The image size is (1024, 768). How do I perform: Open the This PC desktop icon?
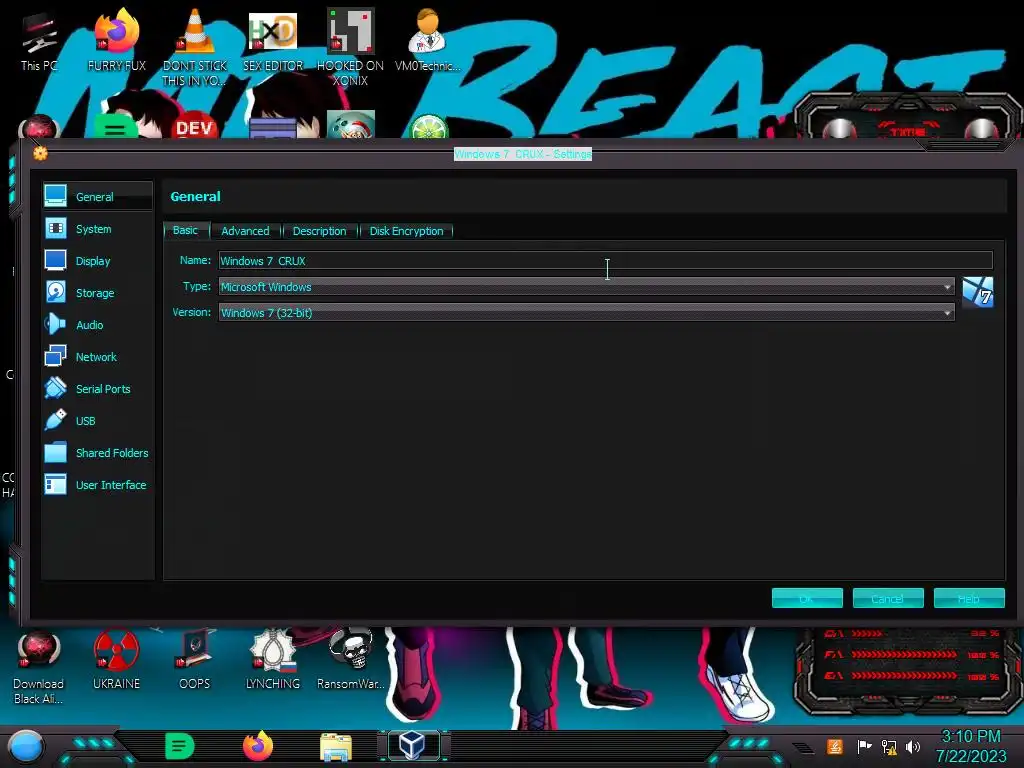pos(39,42)
